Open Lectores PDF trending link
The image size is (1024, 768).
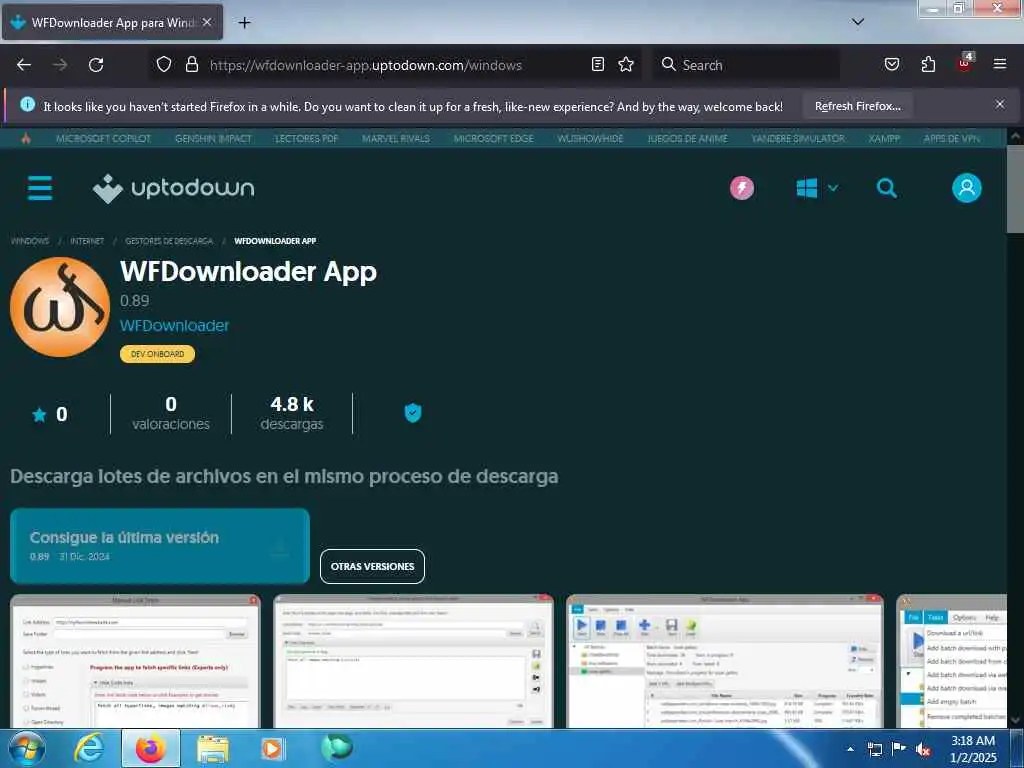click(306, 138)
